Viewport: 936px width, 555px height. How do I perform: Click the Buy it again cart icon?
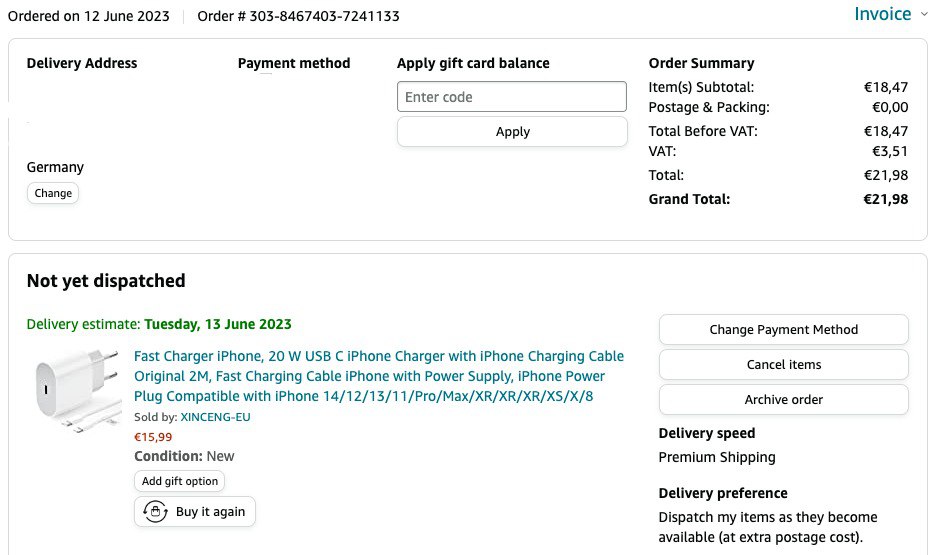point(155,512)
